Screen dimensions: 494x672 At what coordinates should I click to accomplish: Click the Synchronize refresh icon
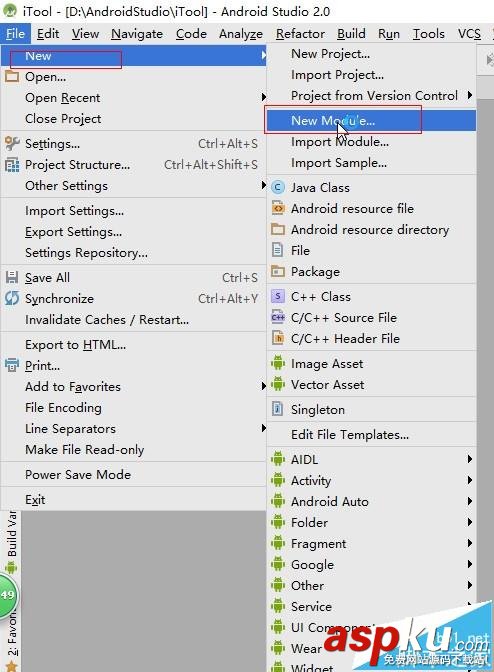tap(12, 298)
